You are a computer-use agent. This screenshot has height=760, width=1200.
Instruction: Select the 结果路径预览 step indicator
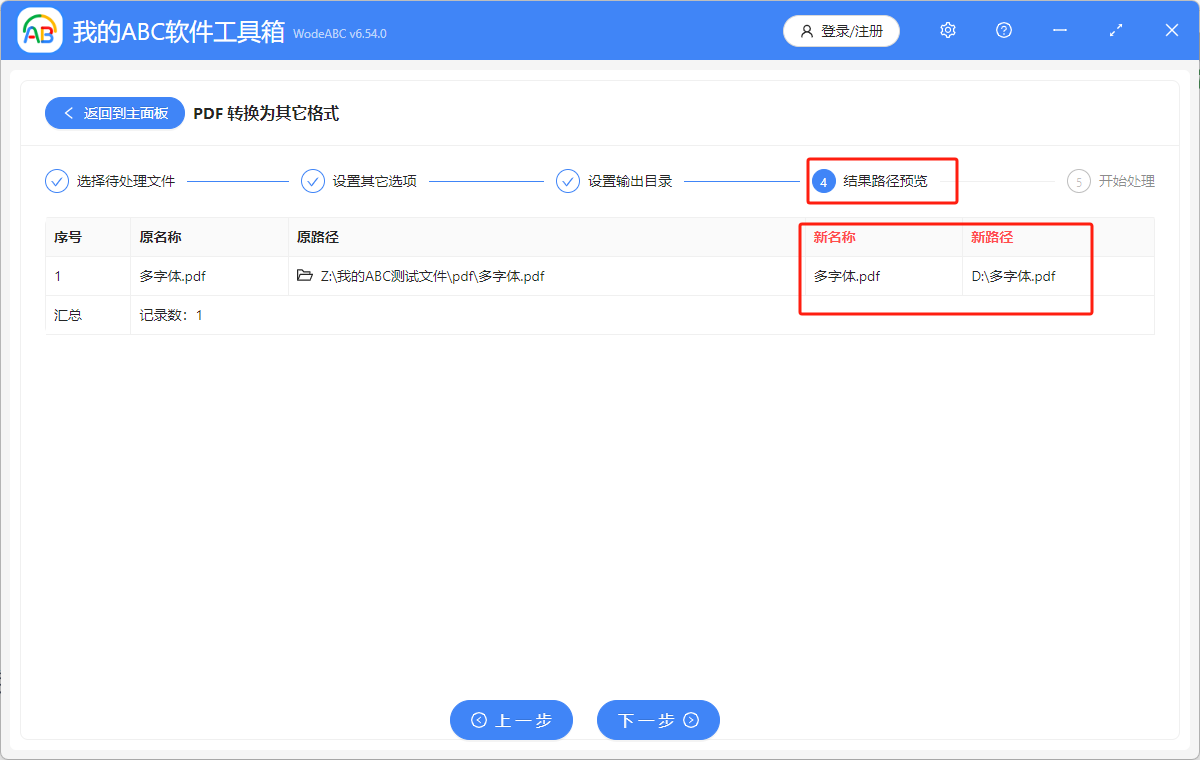coord(882,181)
